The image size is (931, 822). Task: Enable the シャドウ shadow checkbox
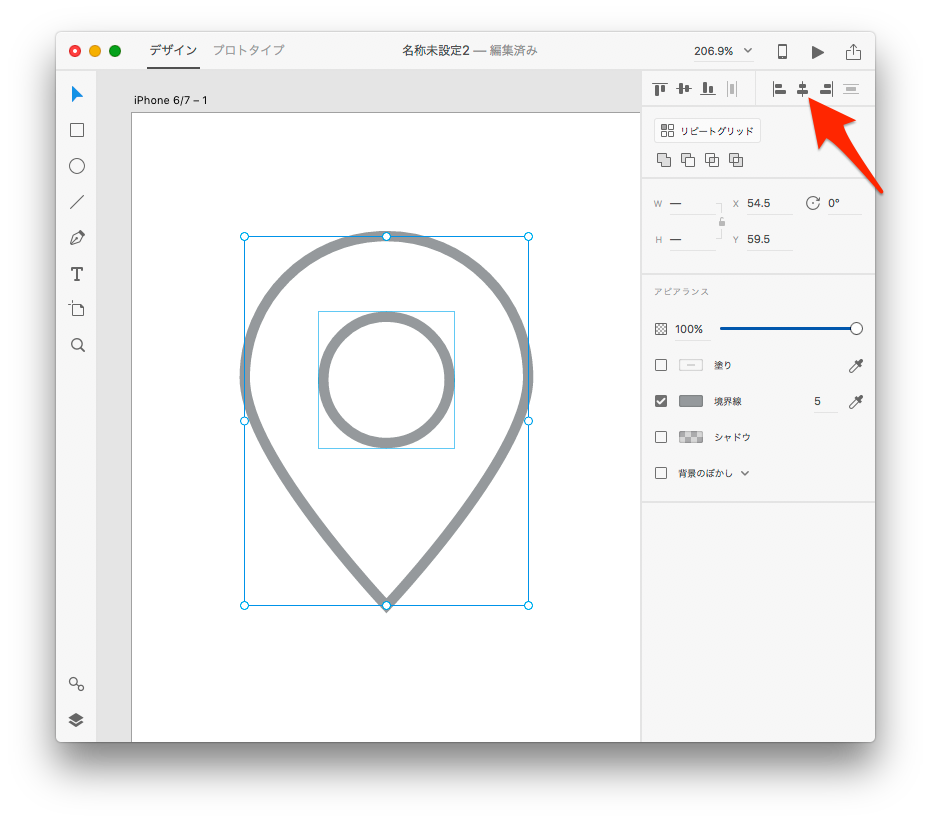661,437
